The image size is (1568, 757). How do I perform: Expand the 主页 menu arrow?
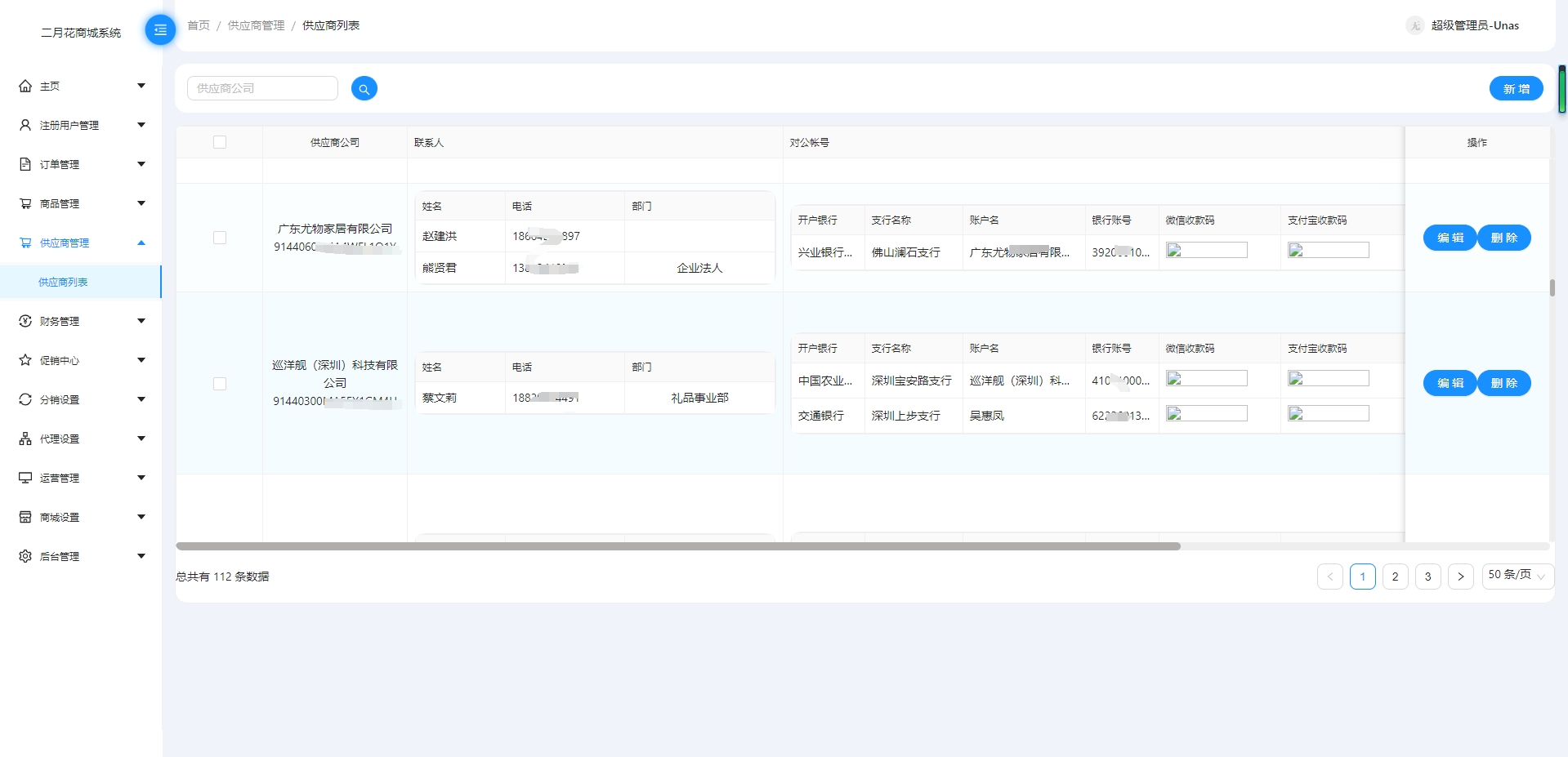click(141, 86)
